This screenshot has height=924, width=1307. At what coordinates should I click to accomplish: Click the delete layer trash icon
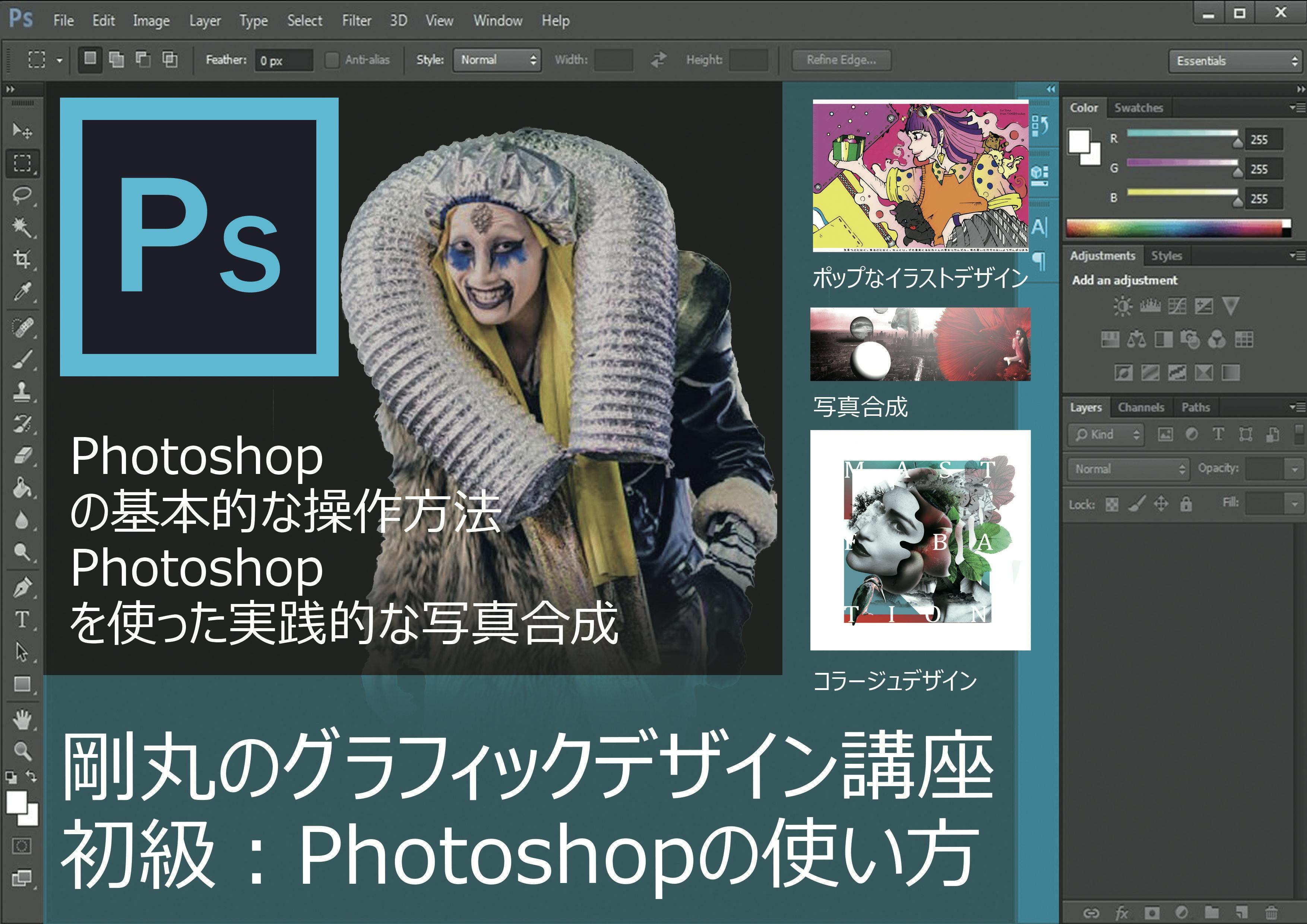pyautogui.click(x=1271, y=912)
